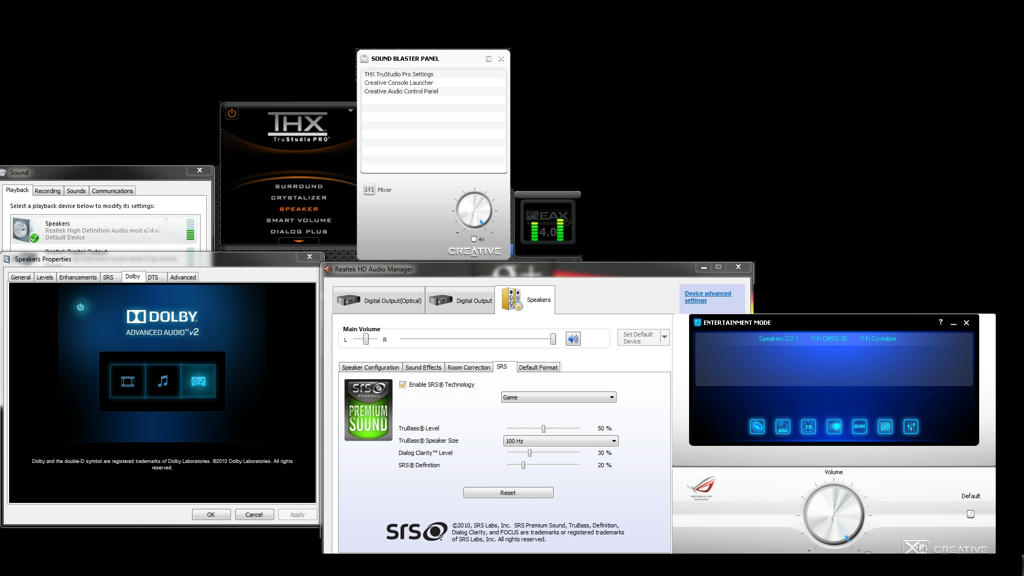This screenshot has width=1024, height=576.
Task: Open the Room Correction tab
Action: (469, 367)
